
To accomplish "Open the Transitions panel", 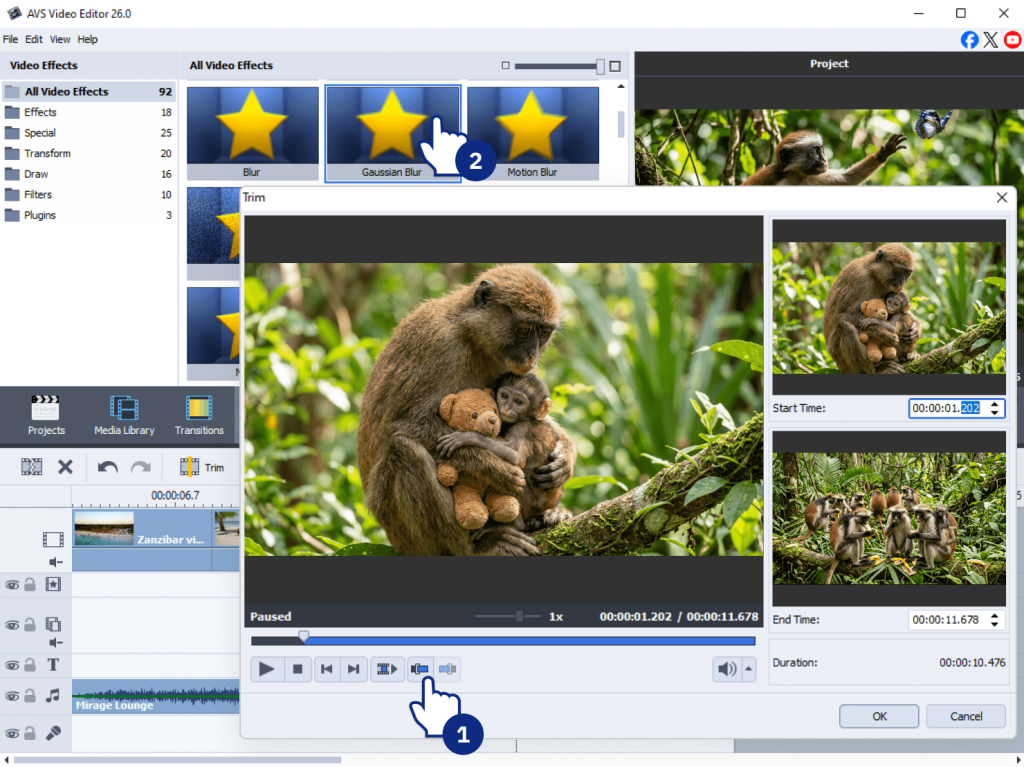I will (199, 415).
